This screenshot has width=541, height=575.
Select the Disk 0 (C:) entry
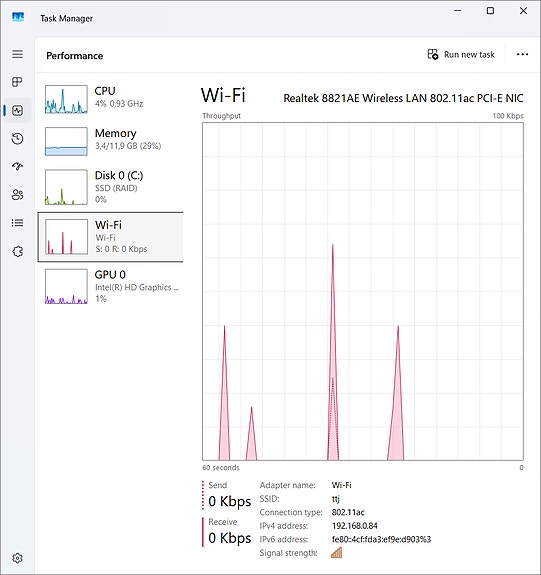110,187
